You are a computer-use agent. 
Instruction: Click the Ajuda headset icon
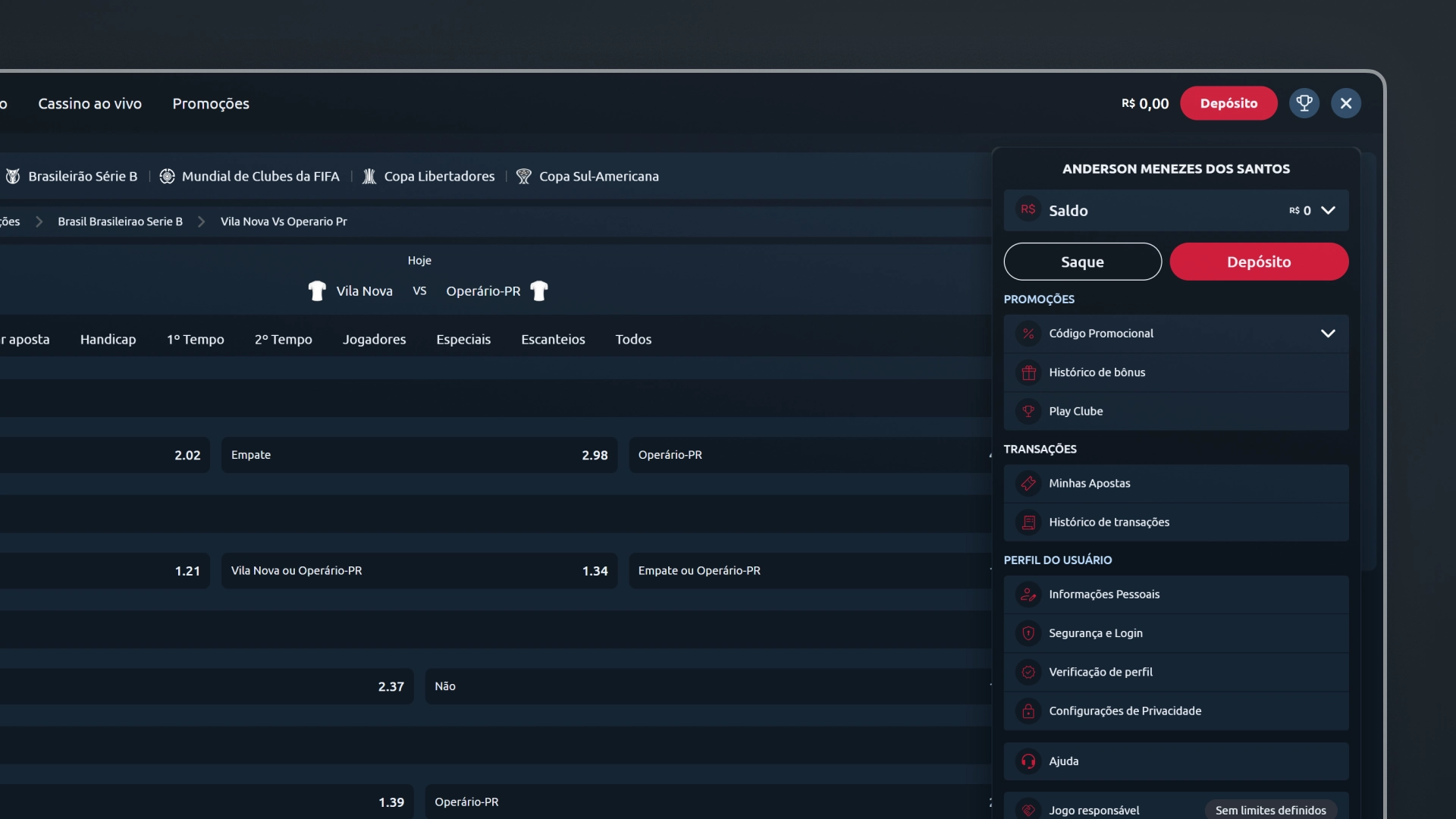tap(1028, 761)
